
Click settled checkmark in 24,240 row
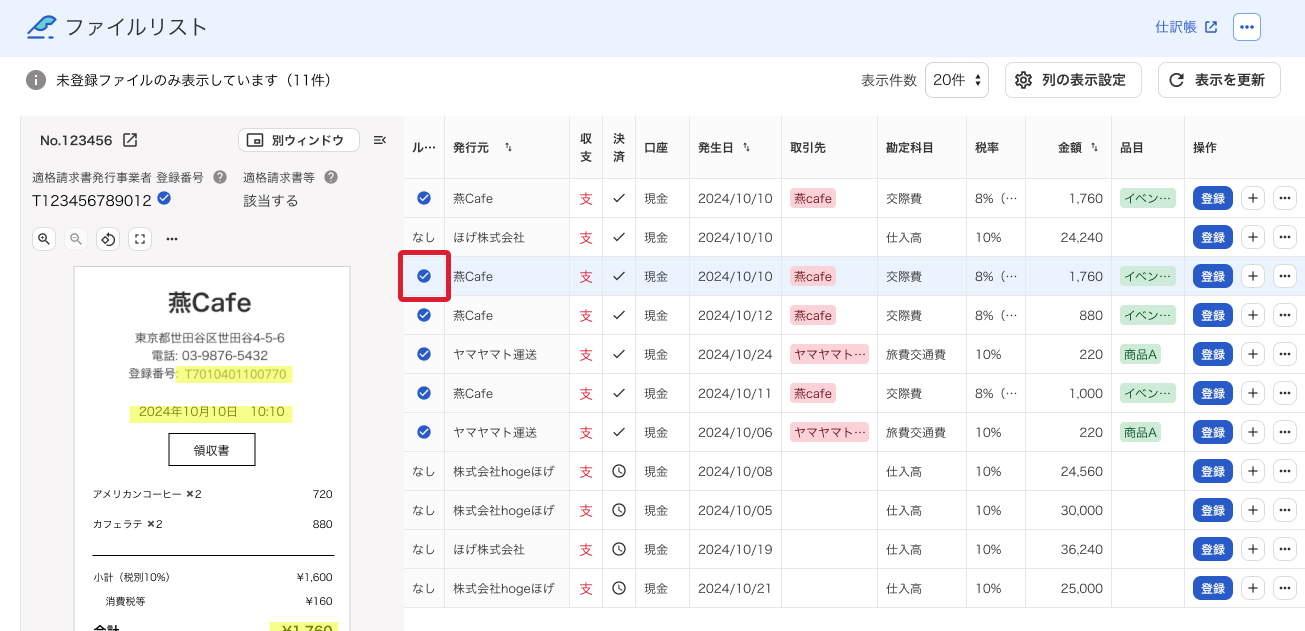tap(619, 237)
